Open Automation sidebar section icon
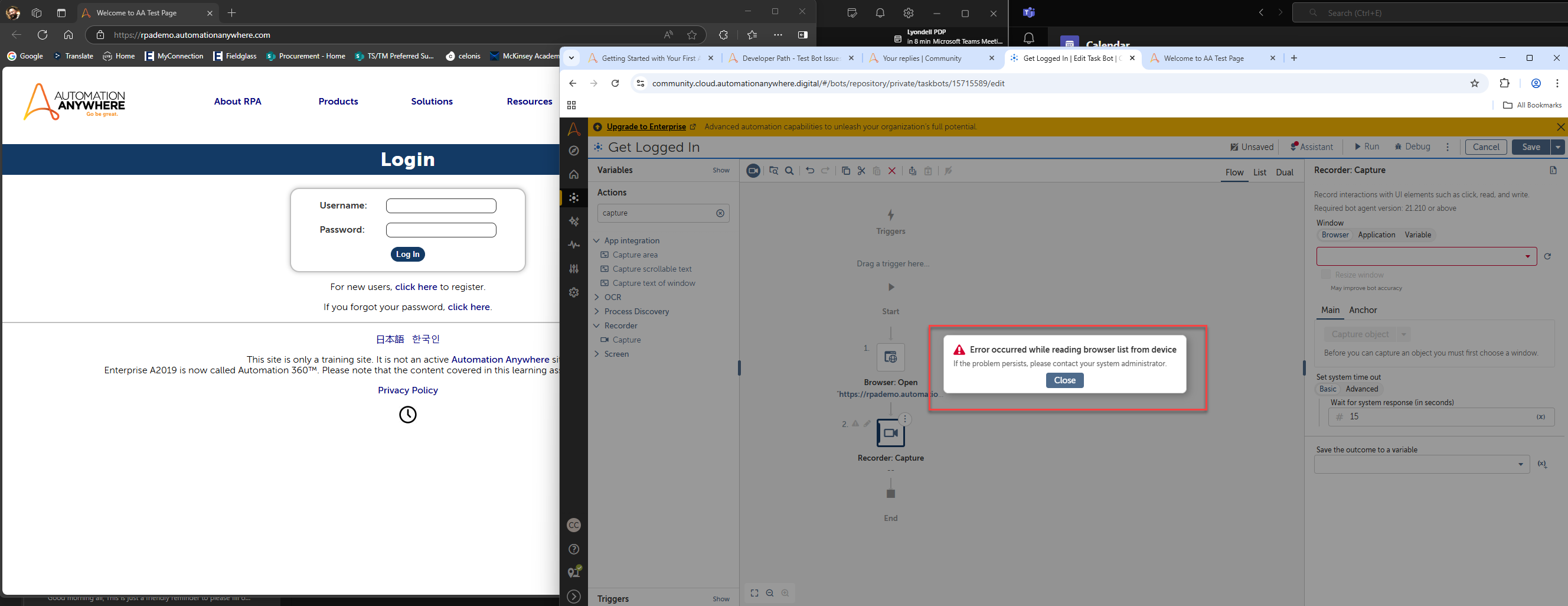This screenshot has height=606, width=1568. (x=573, y=197)
